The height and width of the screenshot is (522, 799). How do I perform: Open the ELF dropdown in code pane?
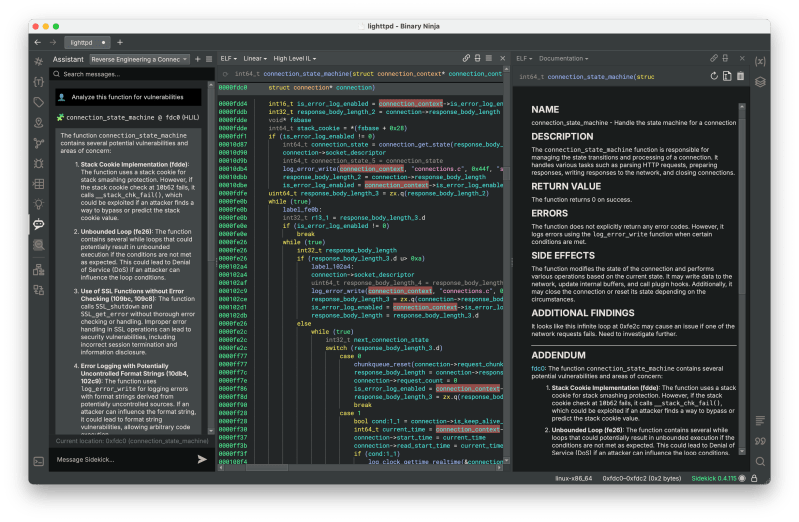point(229,59)
